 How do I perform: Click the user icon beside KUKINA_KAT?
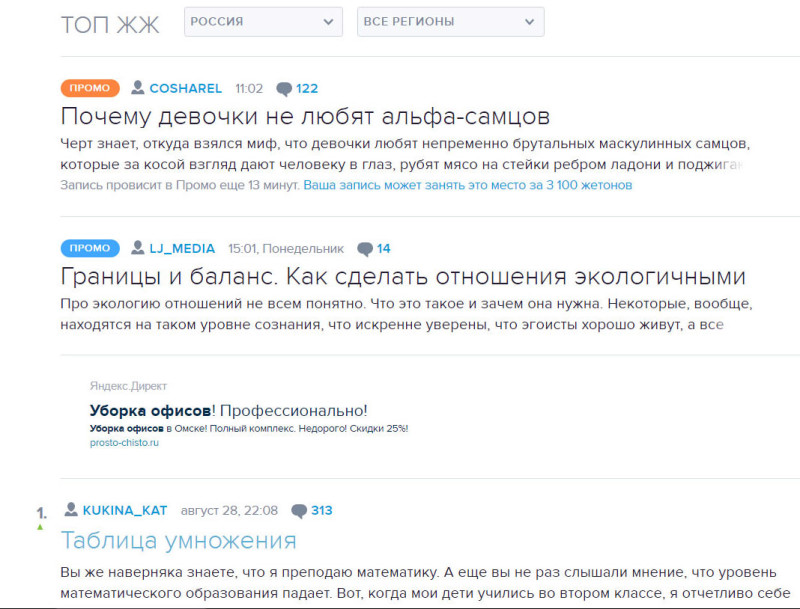click(x=71, y=510)
